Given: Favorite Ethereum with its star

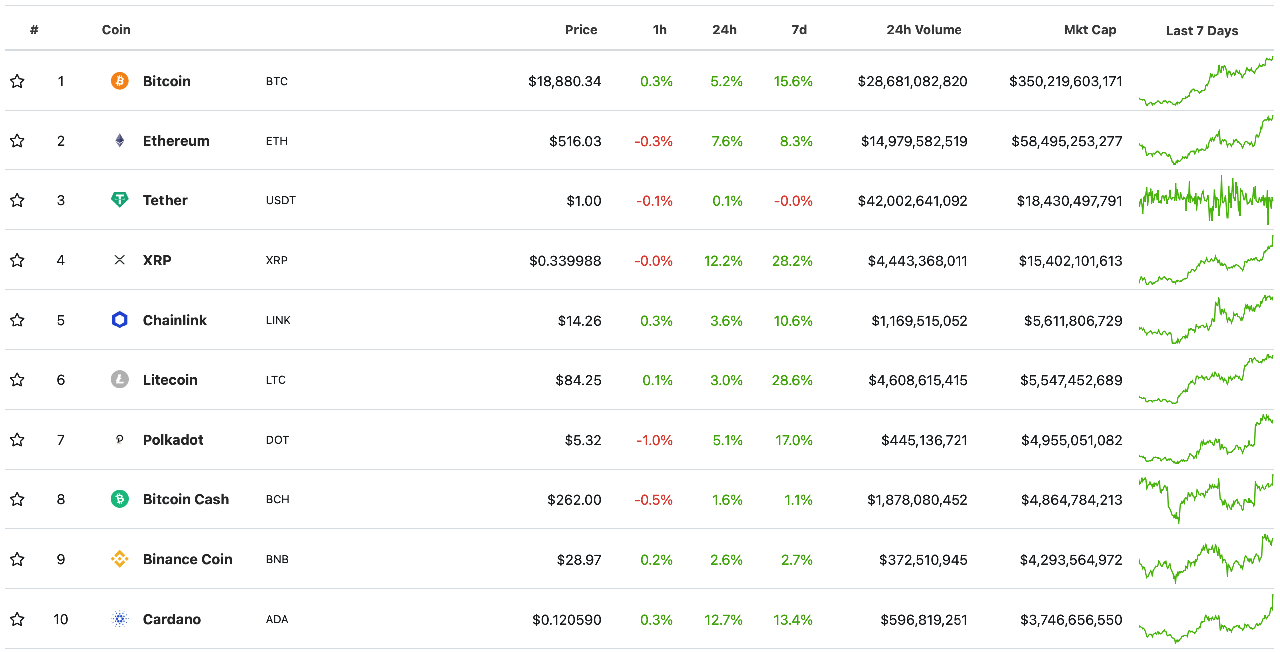Looking at the screenshot, I should pos(17,141).
